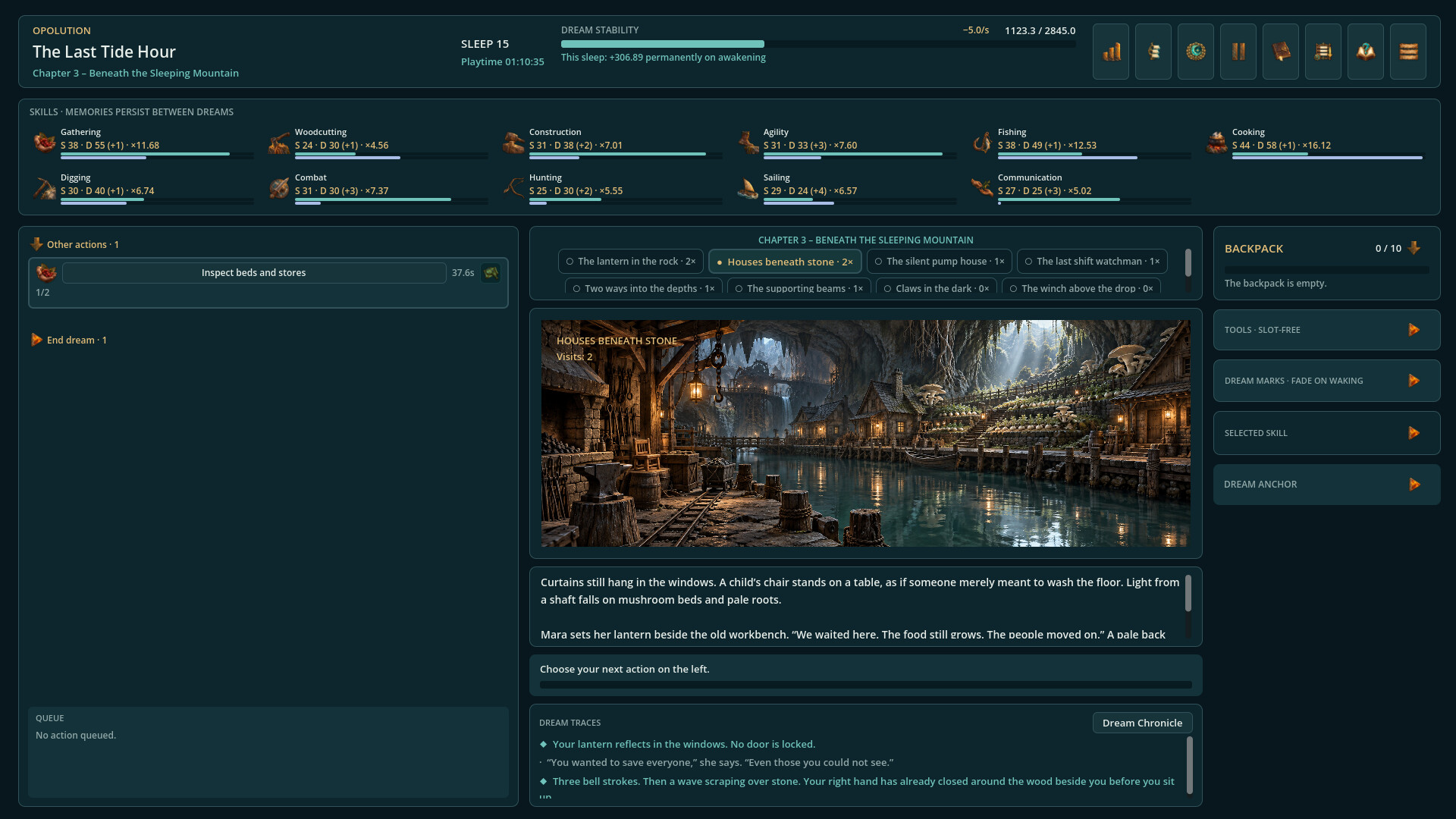Select 'The lantern in the rock' location
1456x819 pixels.
click(x=630, y=262)
